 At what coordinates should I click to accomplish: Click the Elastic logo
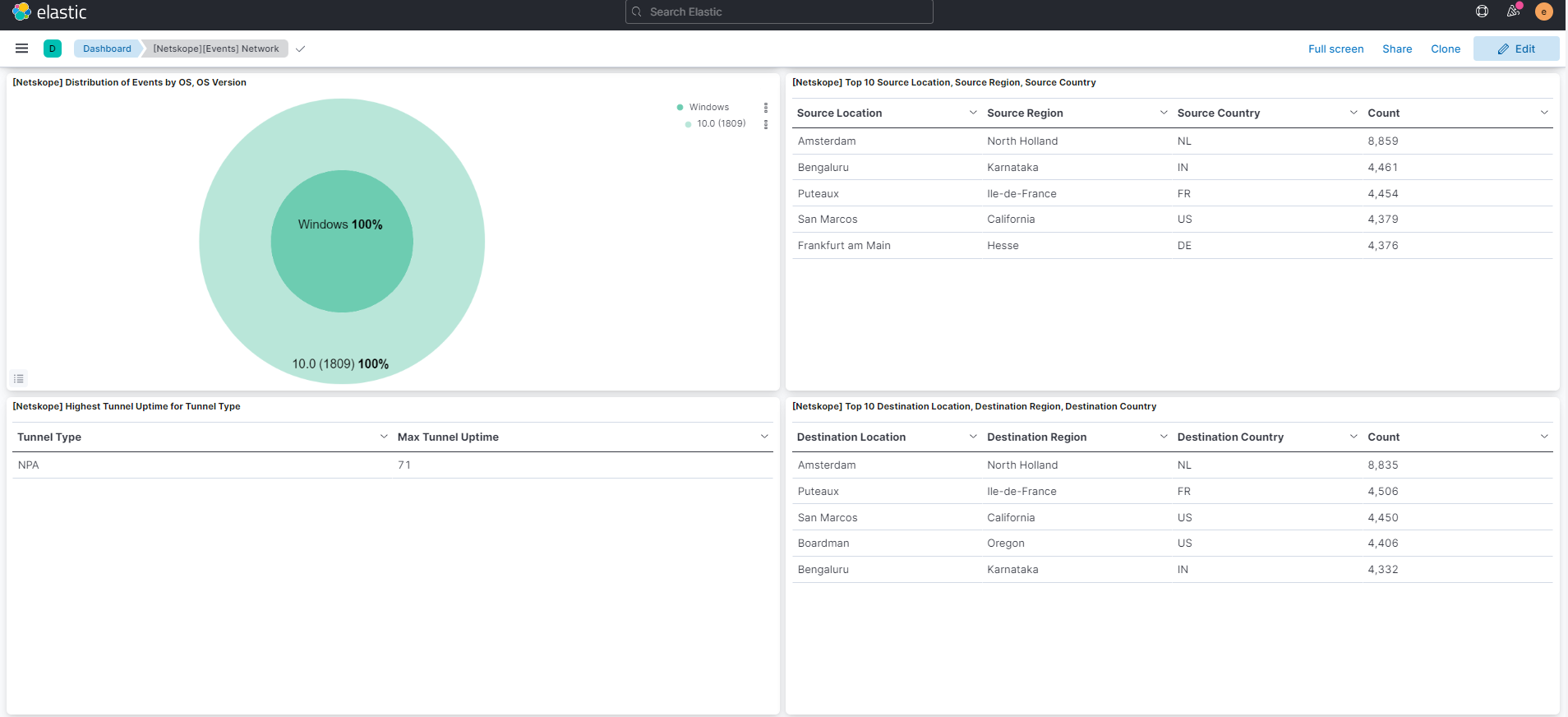click(x=49, y=12)
